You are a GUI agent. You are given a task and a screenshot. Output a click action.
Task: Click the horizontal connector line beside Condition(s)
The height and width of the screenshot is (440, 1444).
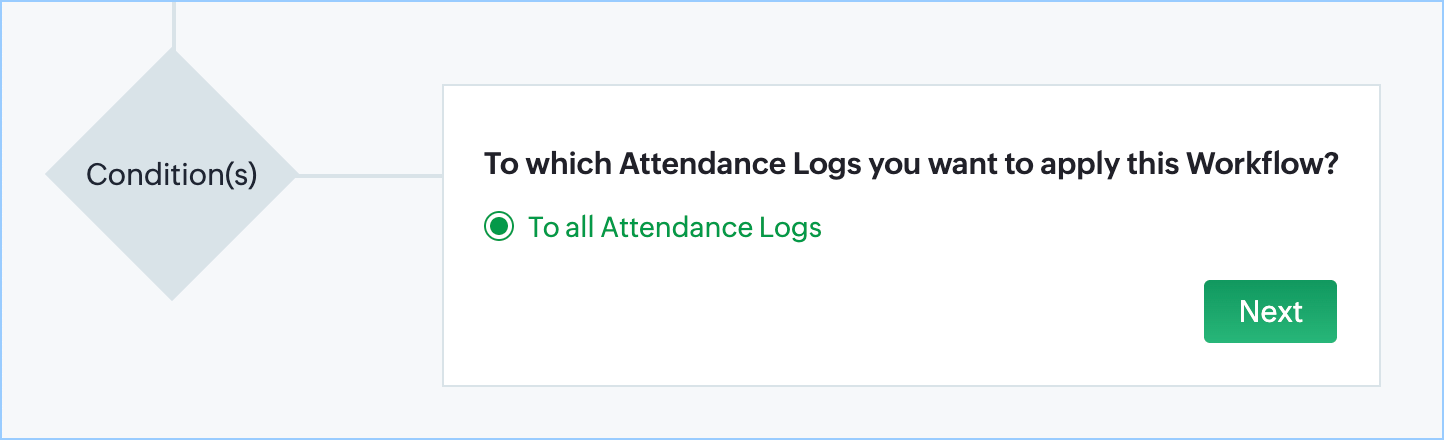point(370,175)
